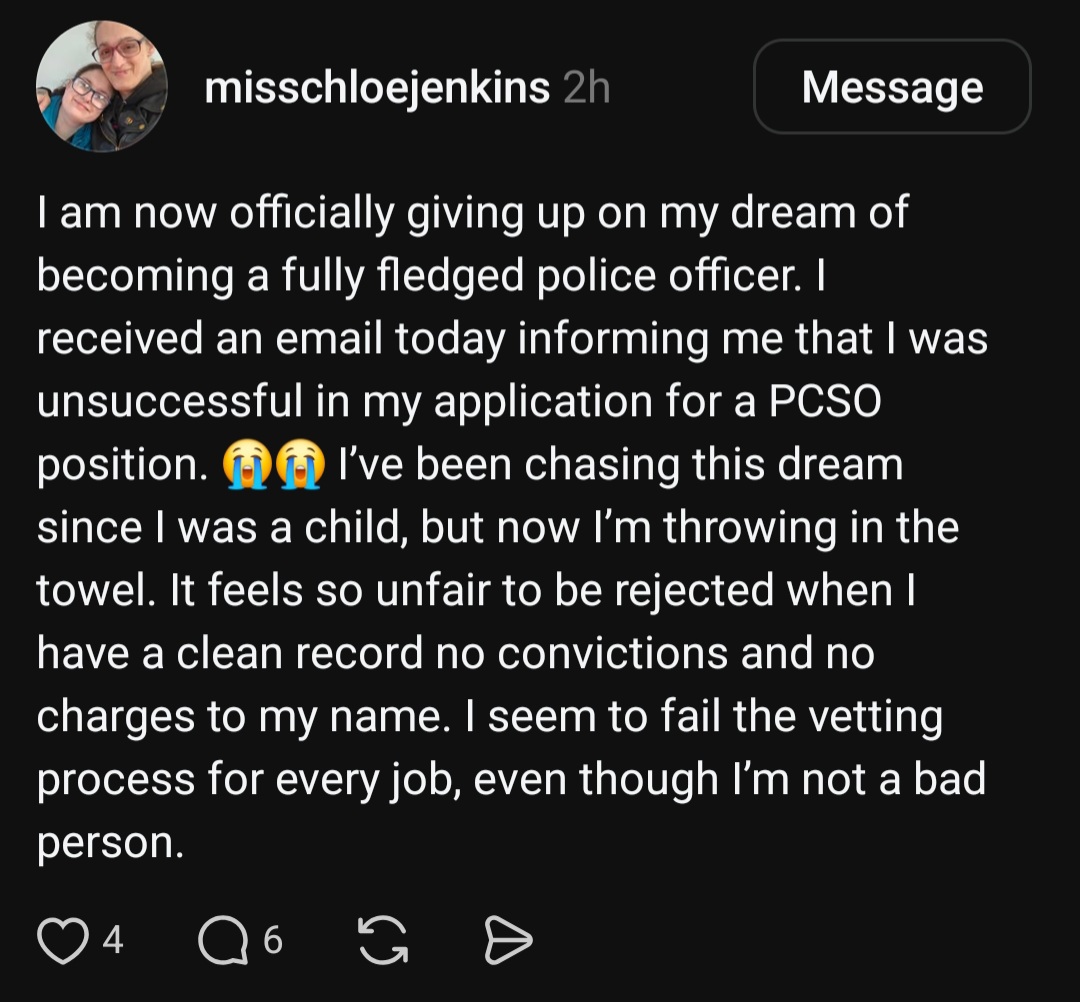View the like count of 4
This screenshot has height=1002, width=1080.
113,940
